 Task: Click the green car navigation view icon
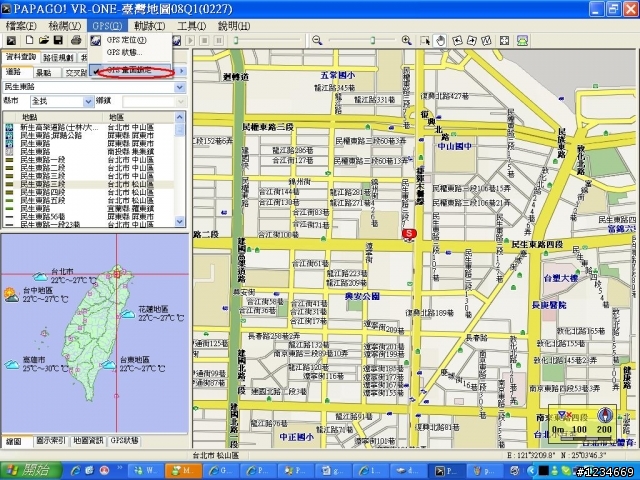point(522,40)
